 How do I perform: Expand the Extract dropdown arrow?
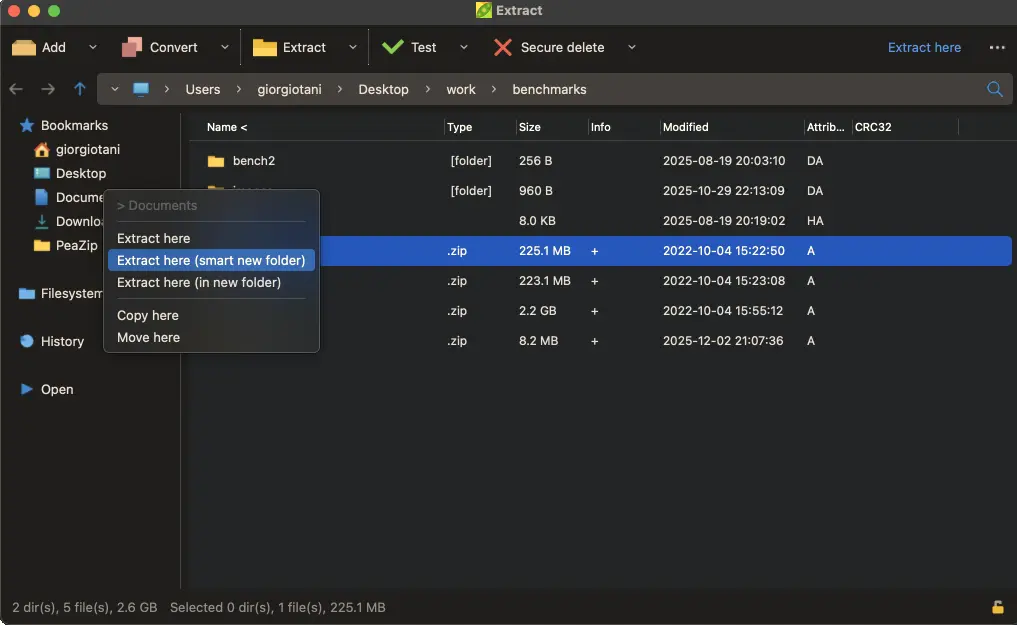click(353, 47)
